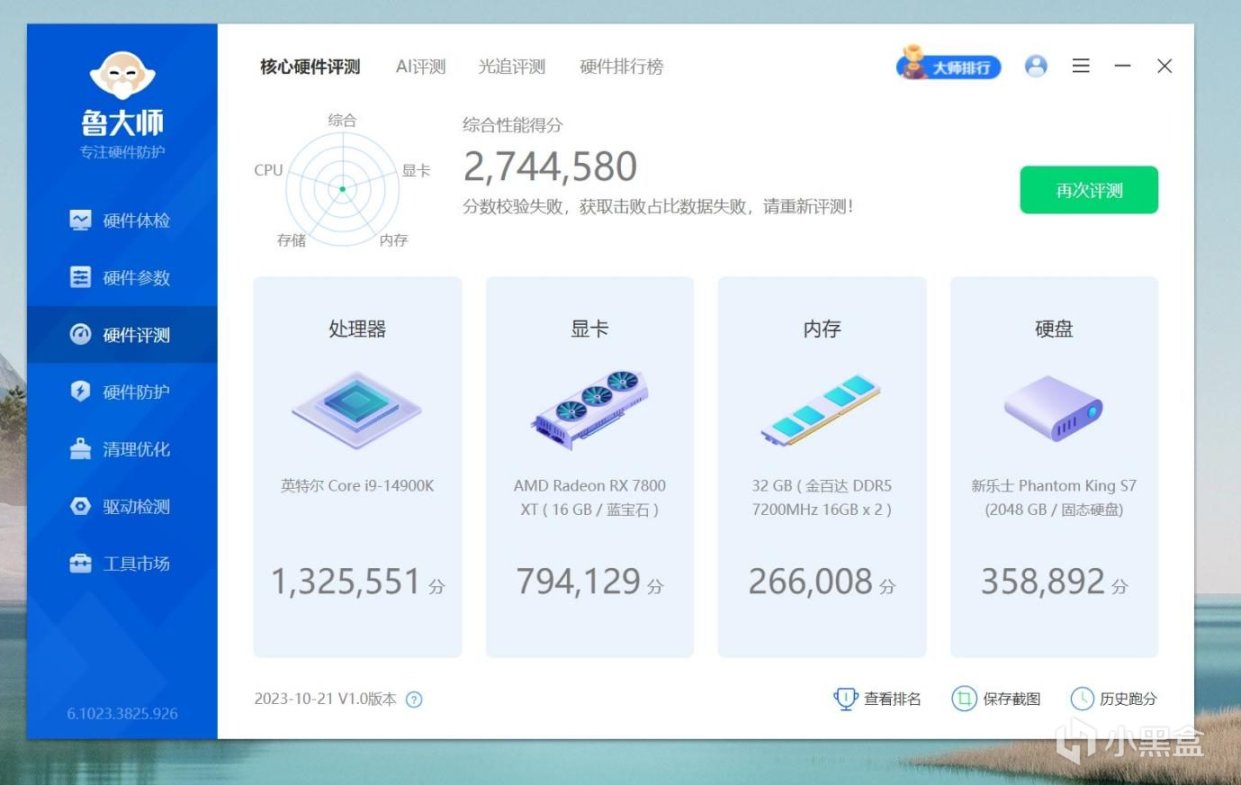Click graphics score 794,129
Image resolution: width=1241 pixels, height=785 pixels.
(578, 581)
